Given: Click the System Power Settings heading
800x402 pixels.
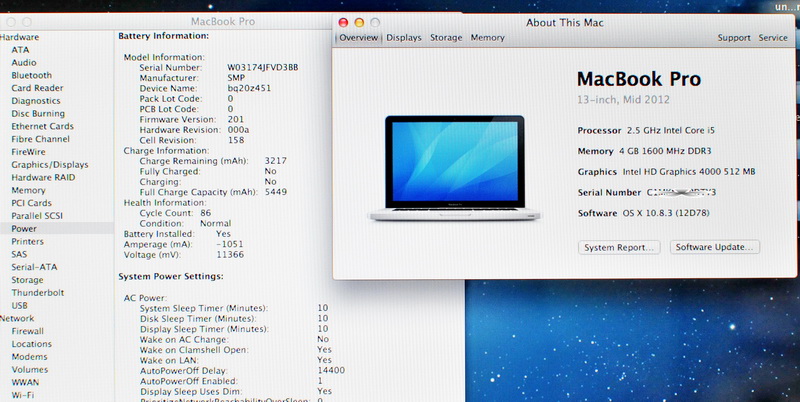Looking at the screenshot, I should 171,276.
